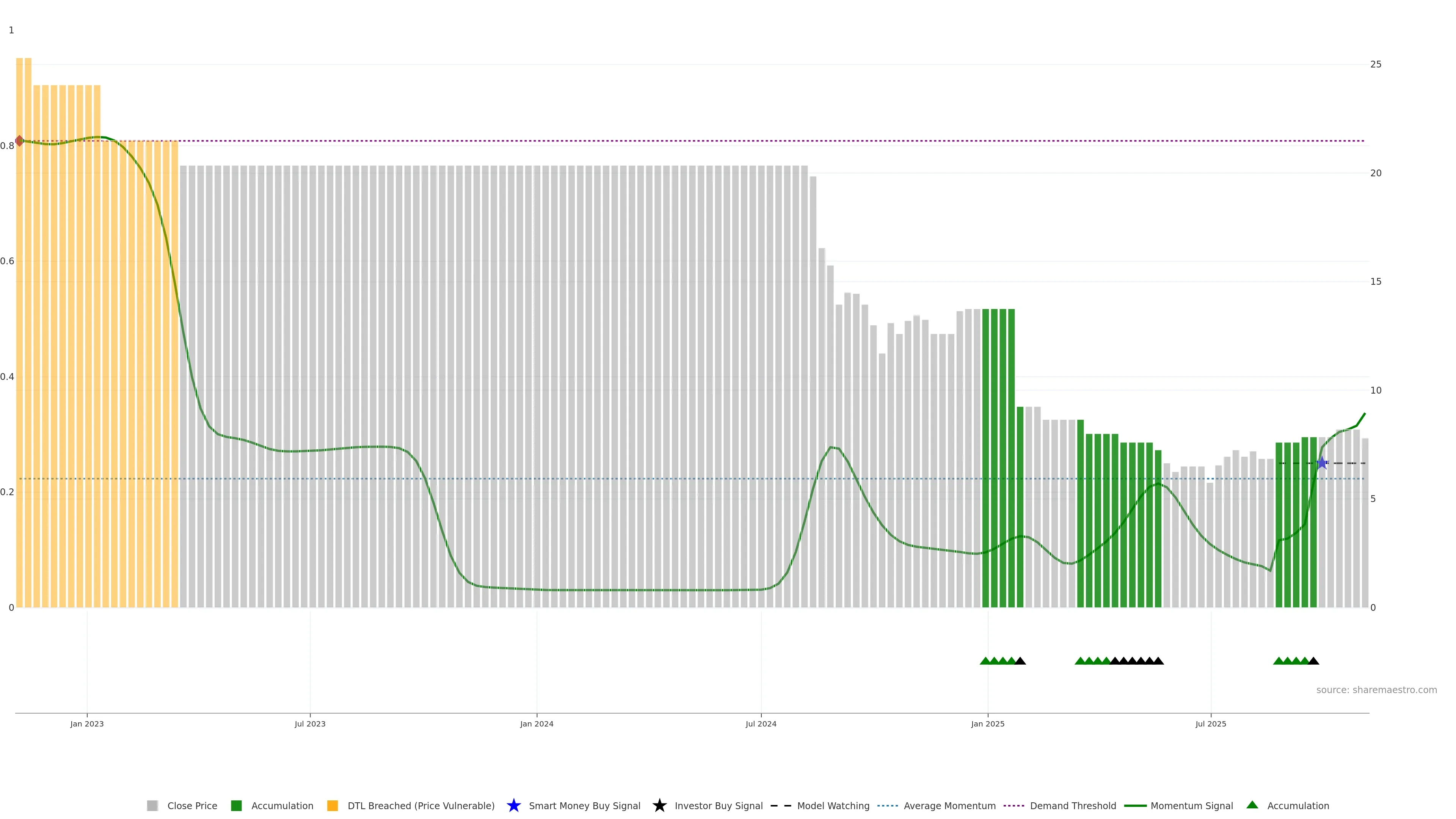Click the orange DTL Breached color swatch

click(x=333, y=805)
